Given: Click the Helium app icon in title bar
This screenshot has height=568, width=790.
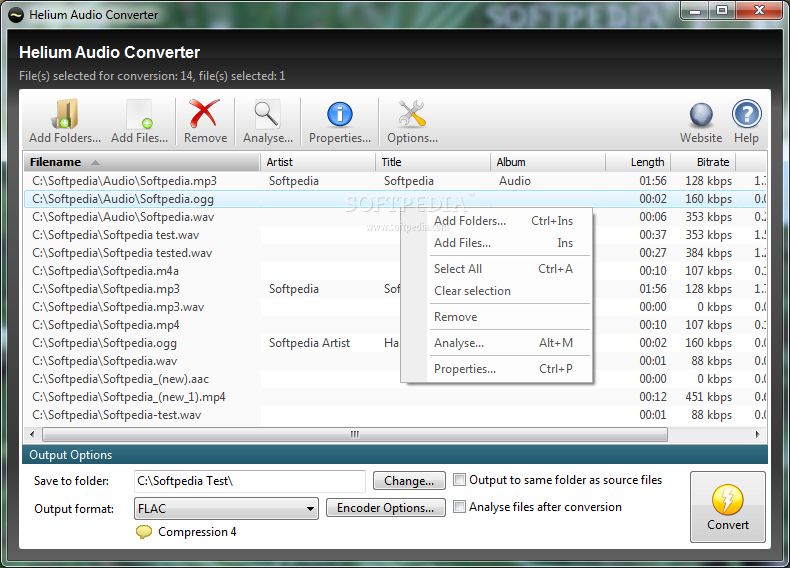Looking at the screenshot, I should coord(17,15).
